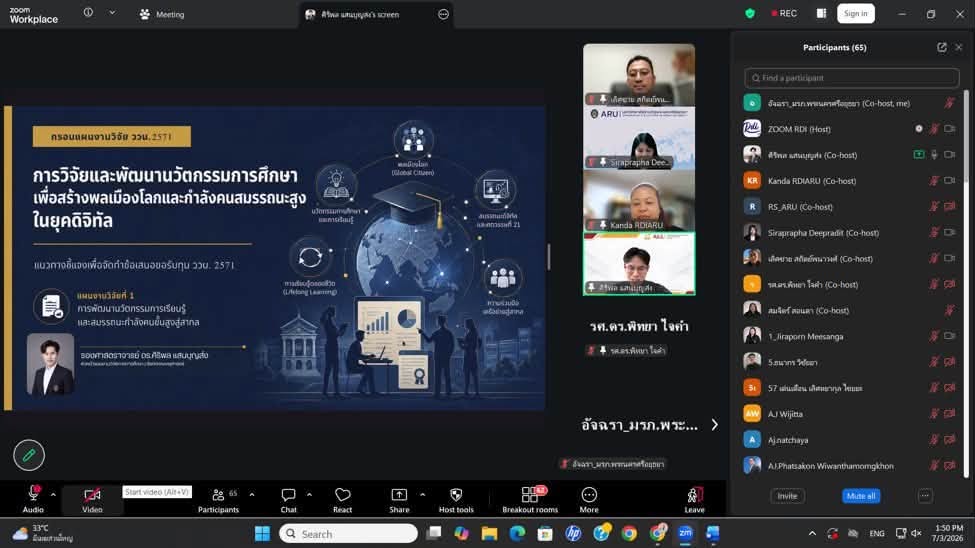Screen dimensions: 975x548
Task: Expand the Share options arrow
Action: (423, 495)
